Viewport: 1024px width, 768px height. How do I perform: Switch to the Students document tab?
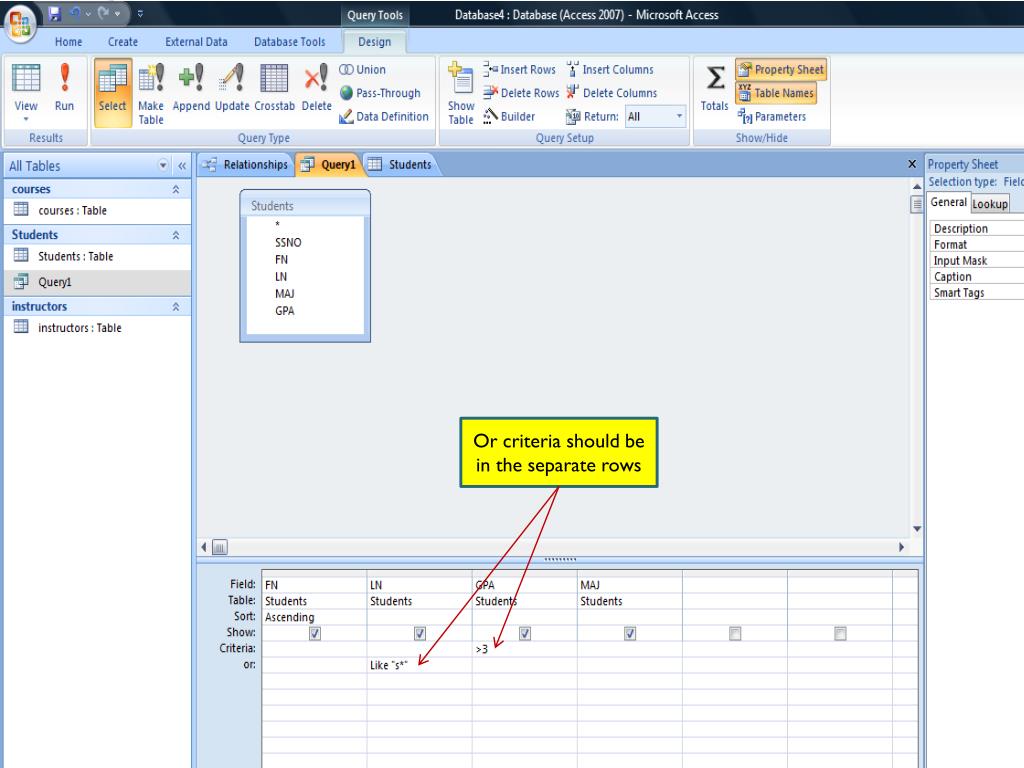click(401, 165)
